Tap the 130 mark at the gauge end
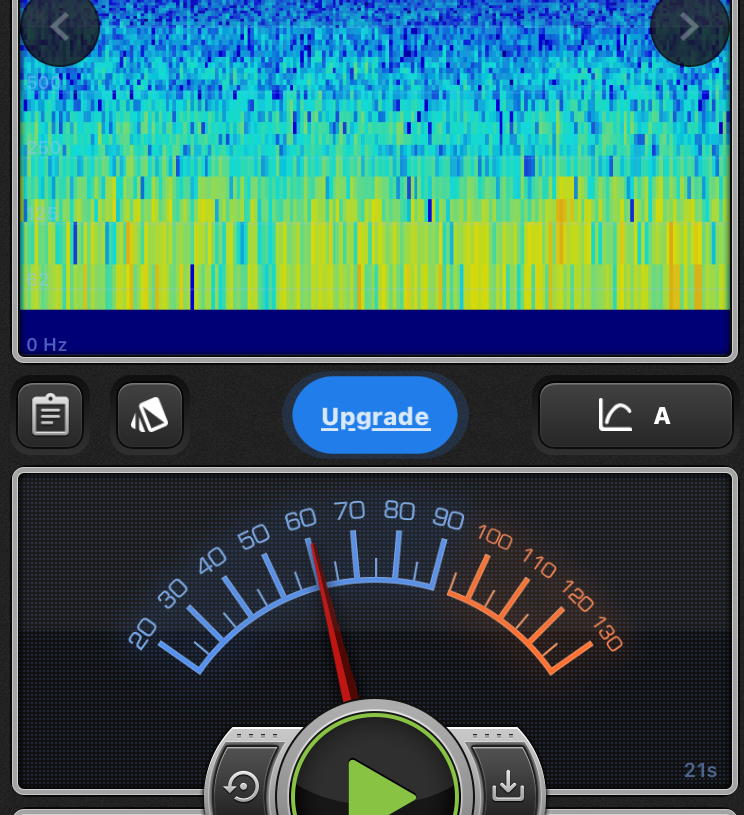This screenshot has width=744, height=815. 608,634
